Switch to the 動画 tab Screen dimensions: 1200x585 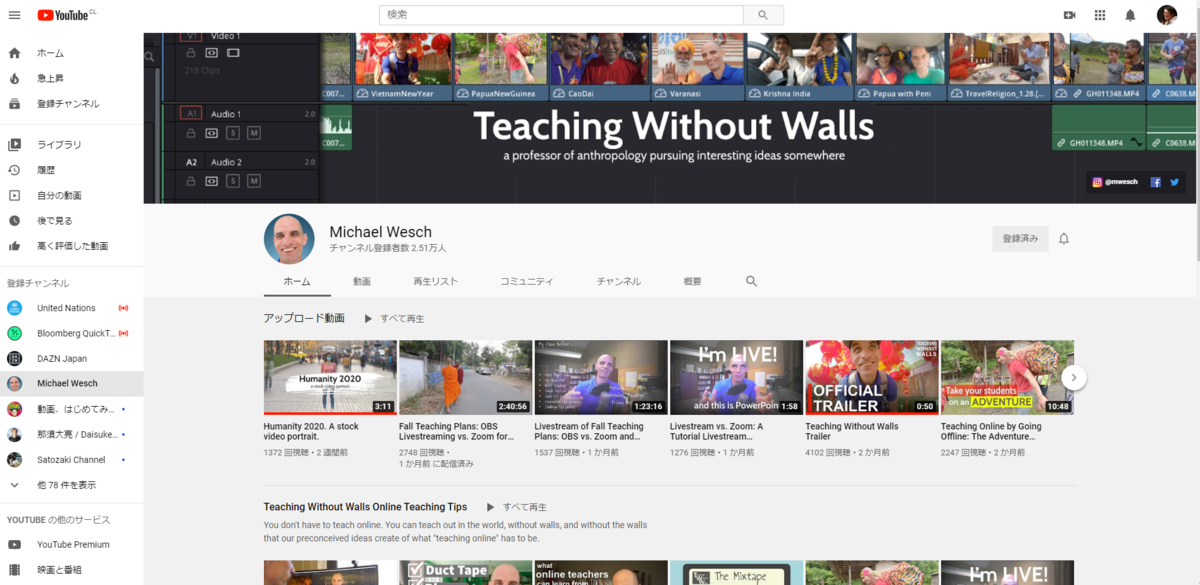tap(362, 282)
